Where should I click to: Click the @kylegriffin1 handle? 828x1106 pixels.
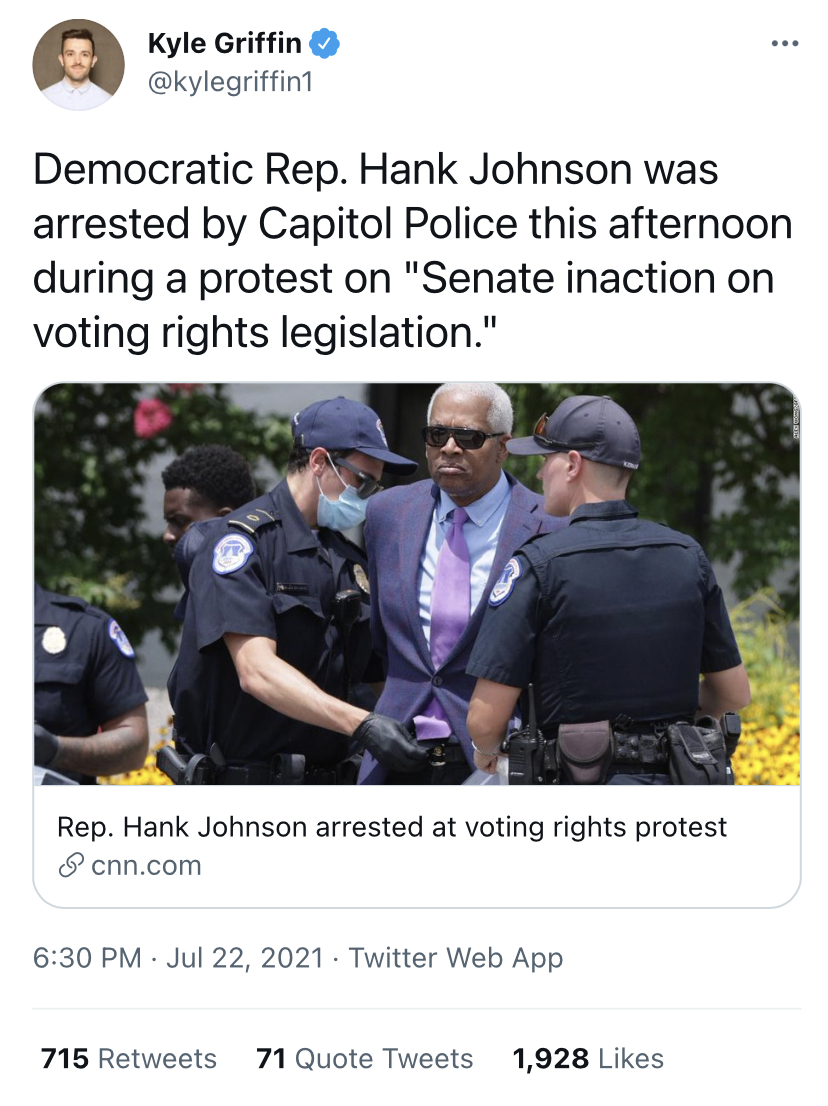point(230,81)
